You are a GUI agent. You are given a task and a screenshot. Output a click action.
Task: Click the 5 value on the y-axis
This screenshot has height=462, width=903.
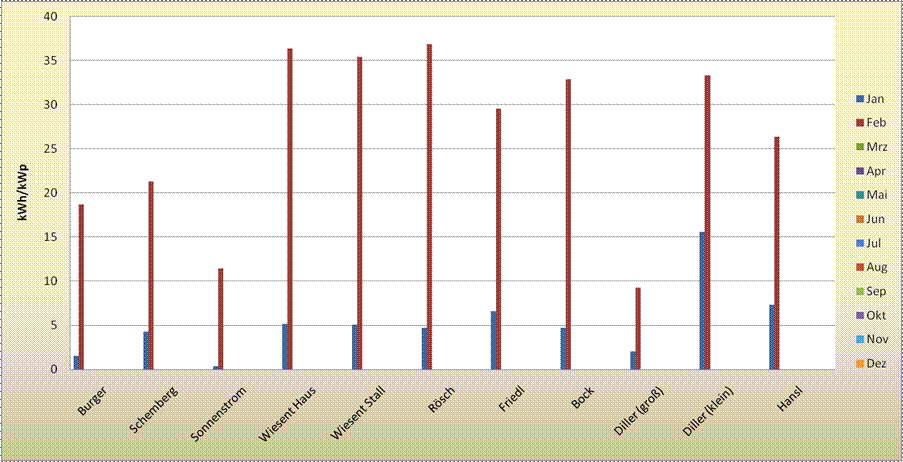click(x=54, y=325)
